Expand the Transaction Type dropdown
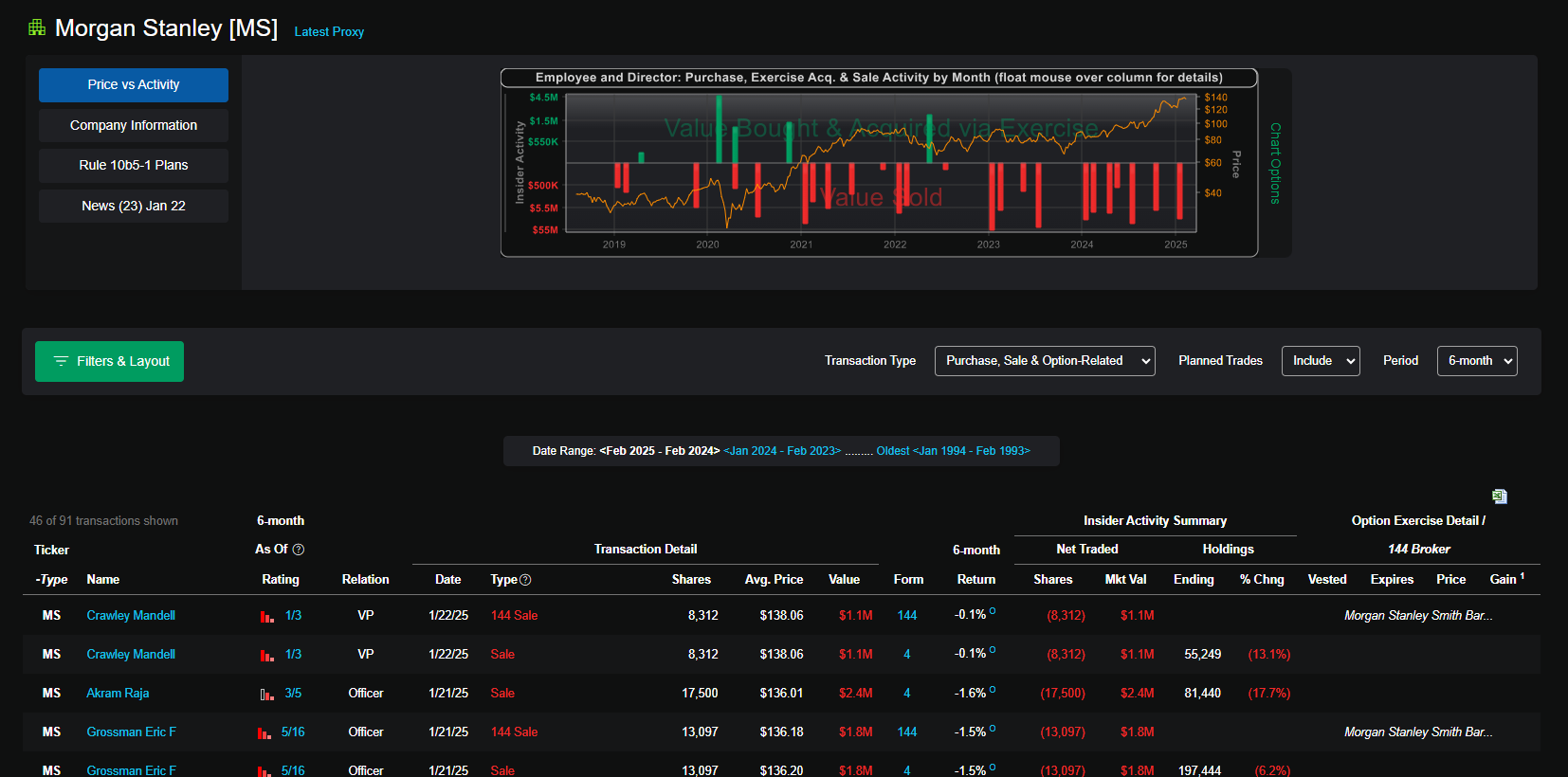Screen dimensions: 1568x777 (x=1045, y=361)
